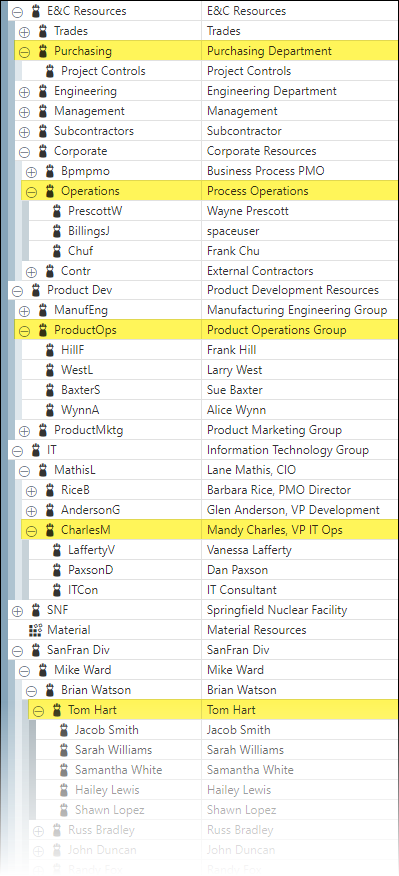Click the resource icon beside BillingsJ
This screenshot has width=399, height=876.
click(x=56, y=231)
